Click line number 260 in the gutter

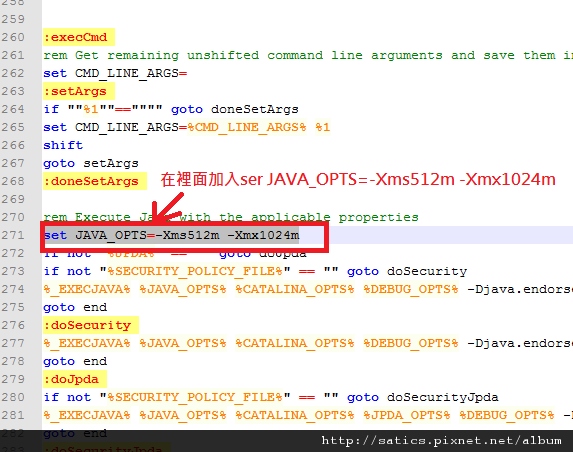tap(13, 37)
